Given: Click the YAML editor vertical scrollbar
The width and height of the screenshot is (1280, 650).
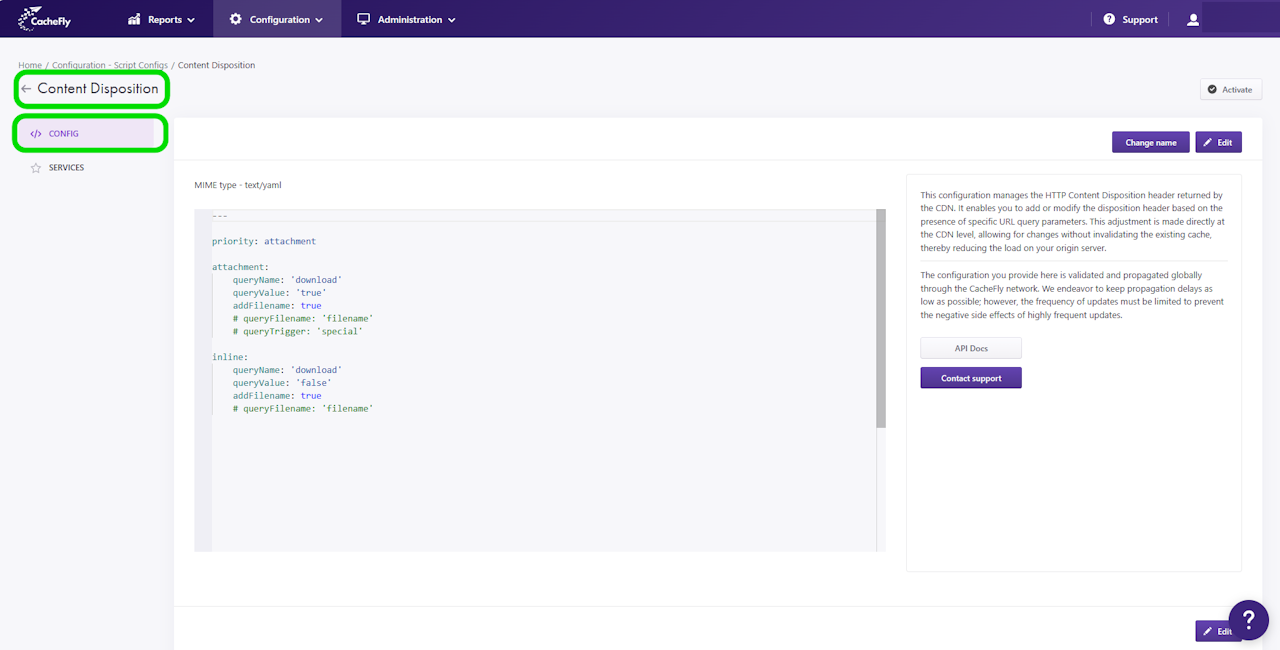Looking at the screenshot, I should [881, 318].
